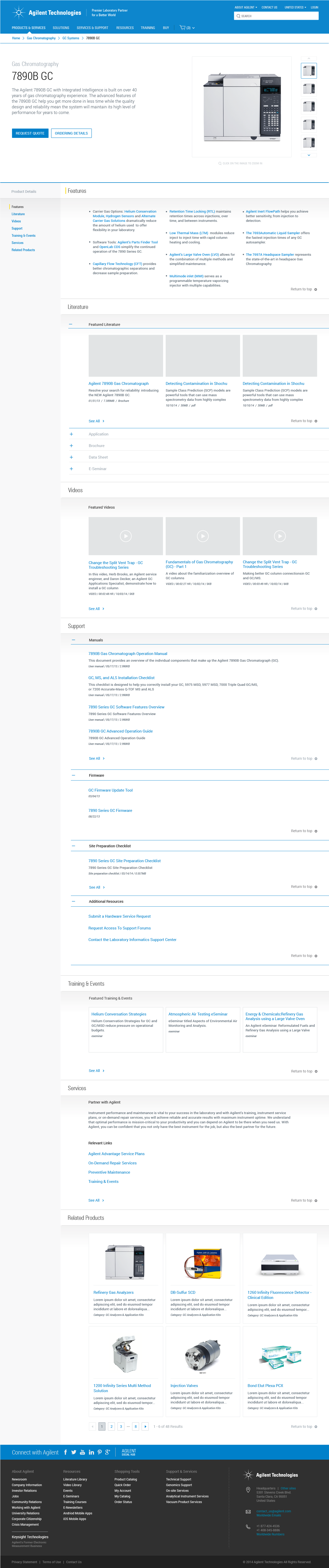This screenshot has width=329, height=1568.
Task: Collapse the Featured Literature section
Action: [71, 325]
